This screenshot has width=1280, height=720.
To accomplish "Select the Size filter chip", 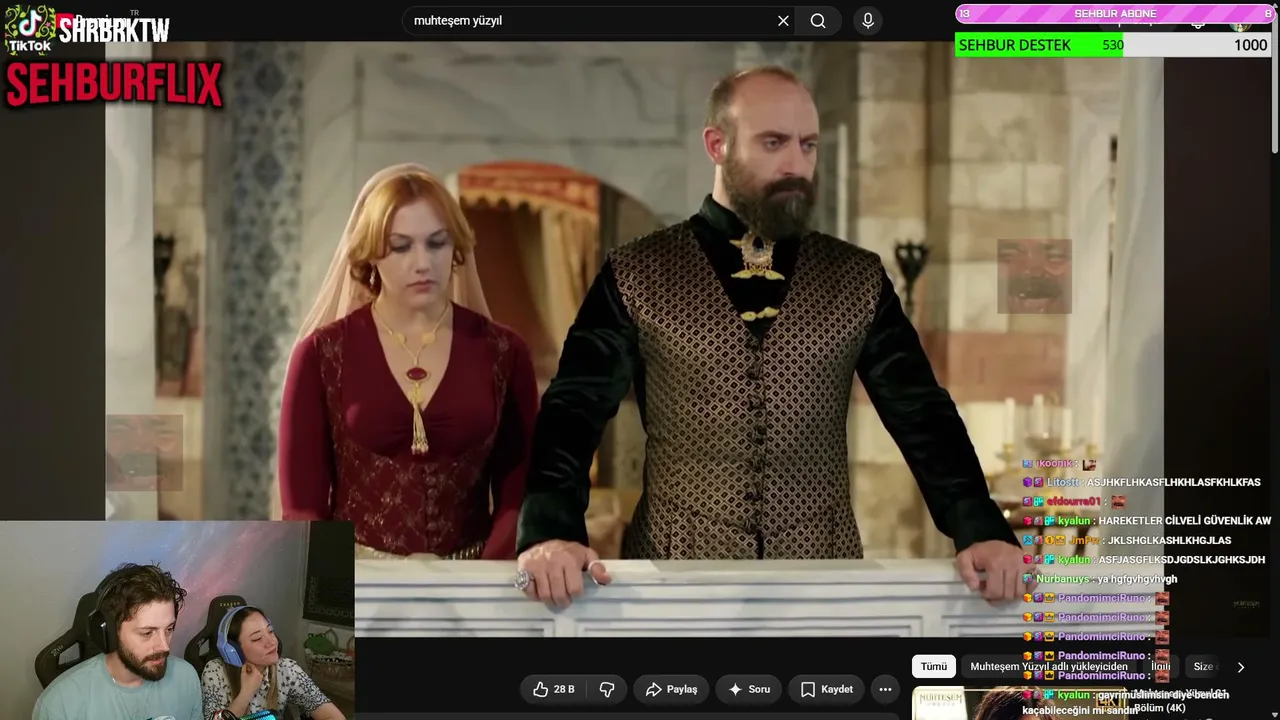I will (x=1203, y=667).
